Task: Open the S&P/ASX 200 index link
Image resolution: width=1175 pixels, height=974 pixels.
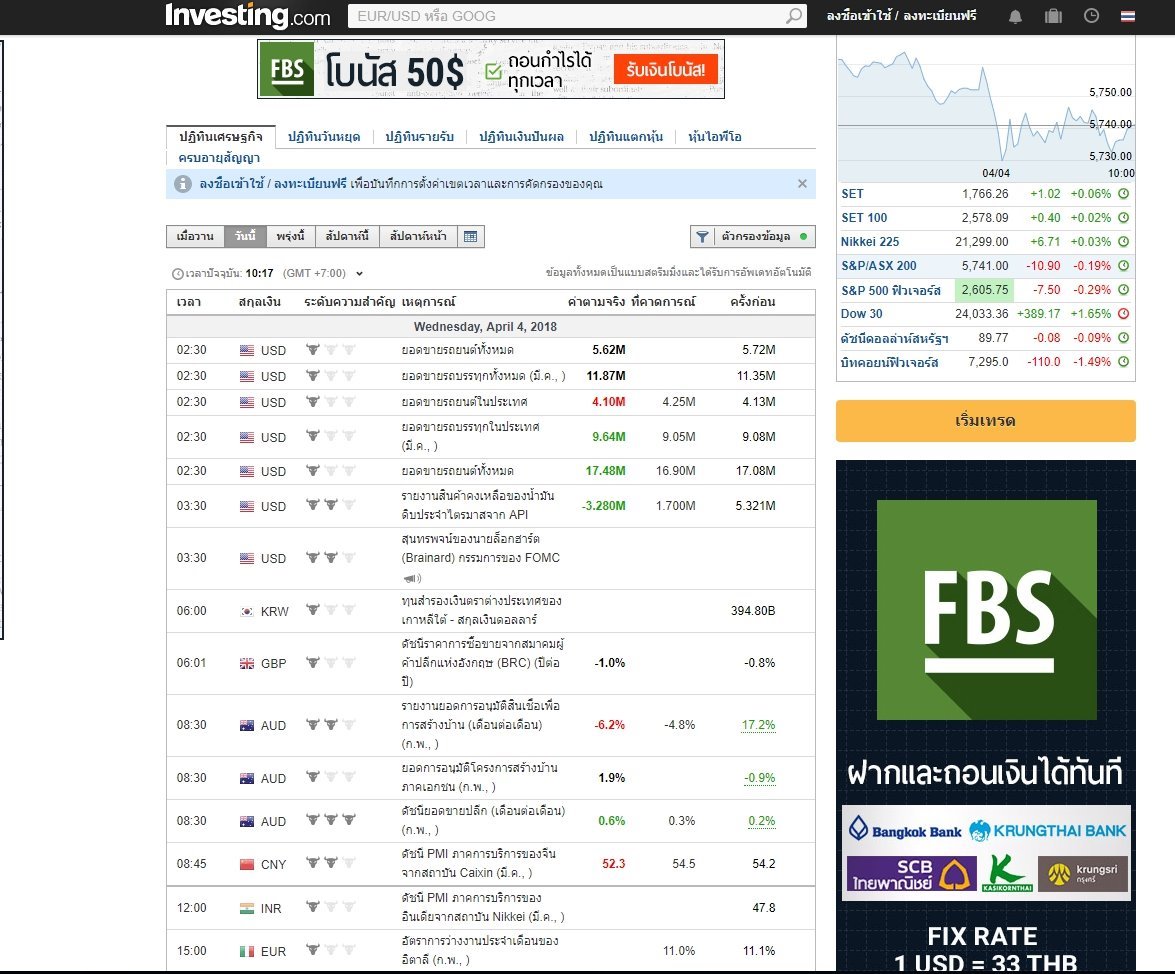Action: click(879, 265)
